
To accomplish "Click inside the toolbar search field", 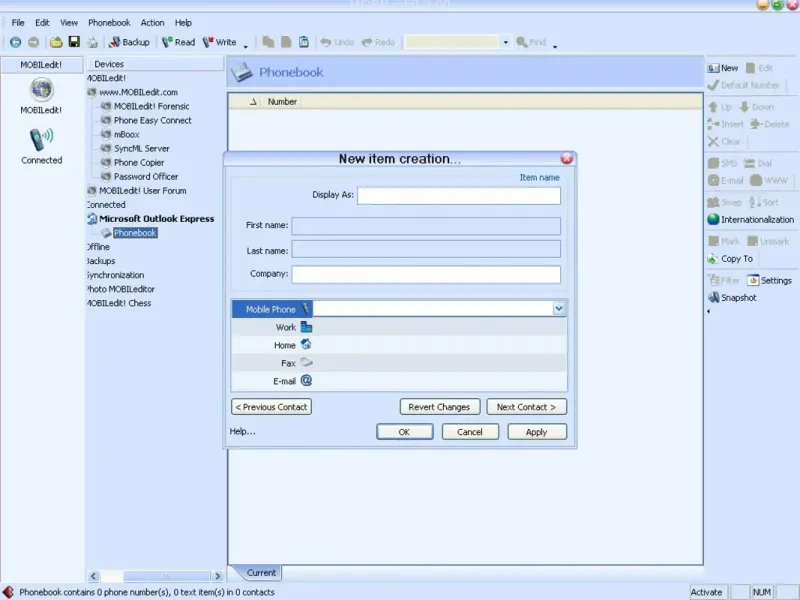I will click(x=452, y=42).
